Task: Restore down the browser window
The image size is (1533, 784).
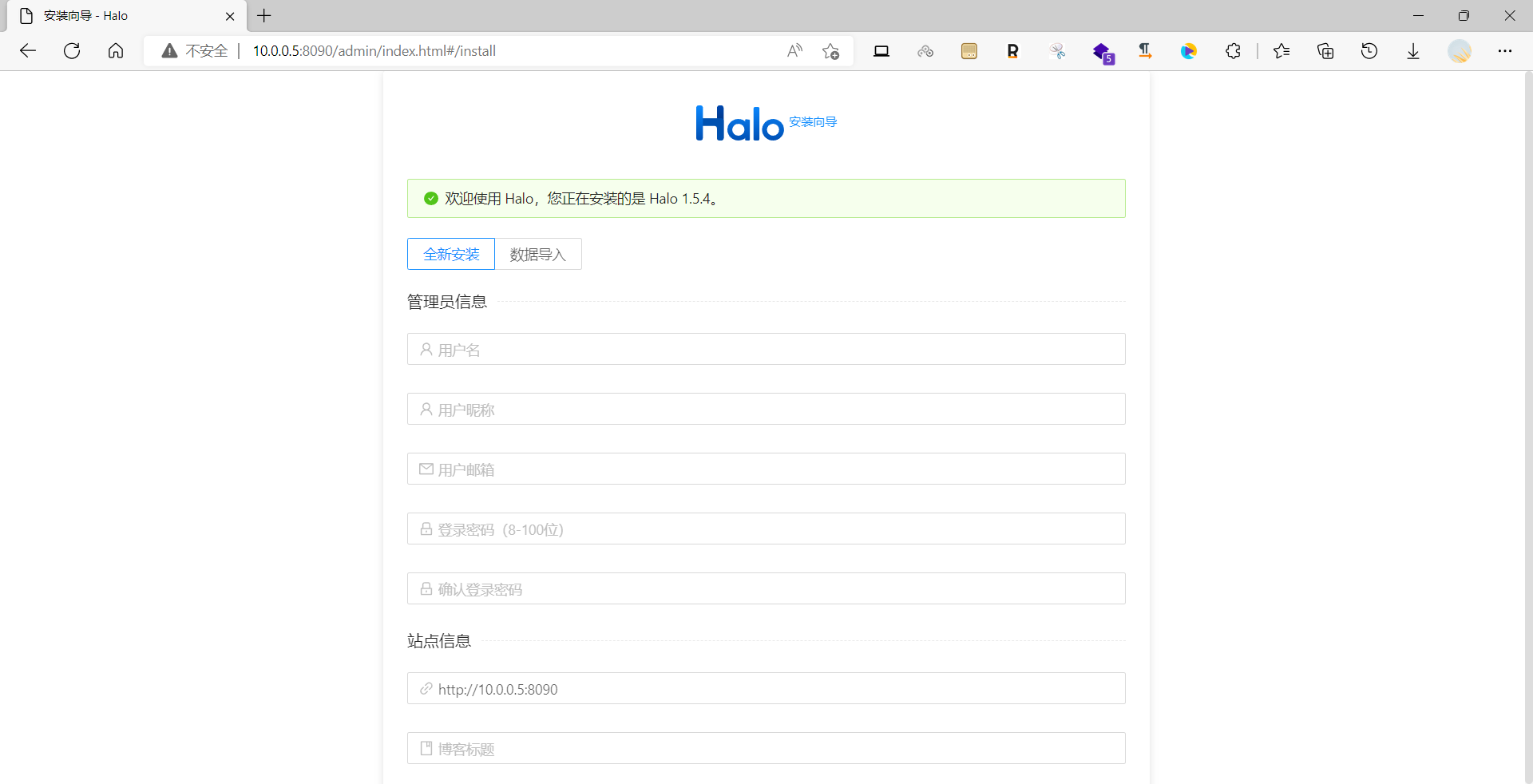Action: click(1464, 16)
